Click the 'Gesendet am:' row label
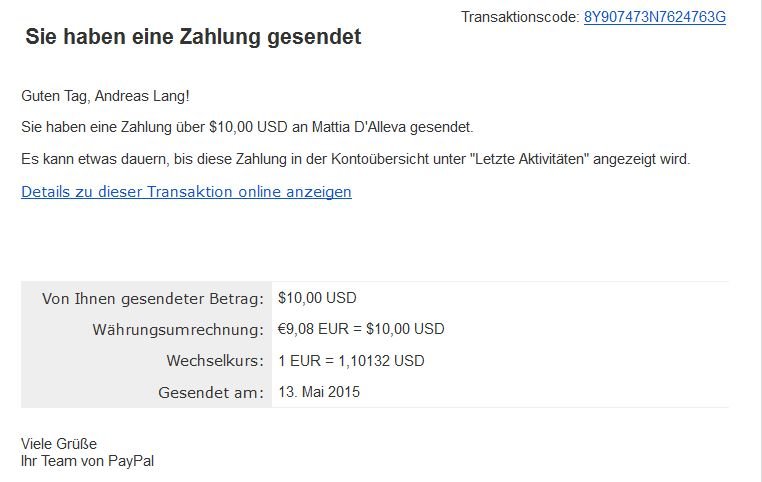762x482 pixels. point(211,392)
